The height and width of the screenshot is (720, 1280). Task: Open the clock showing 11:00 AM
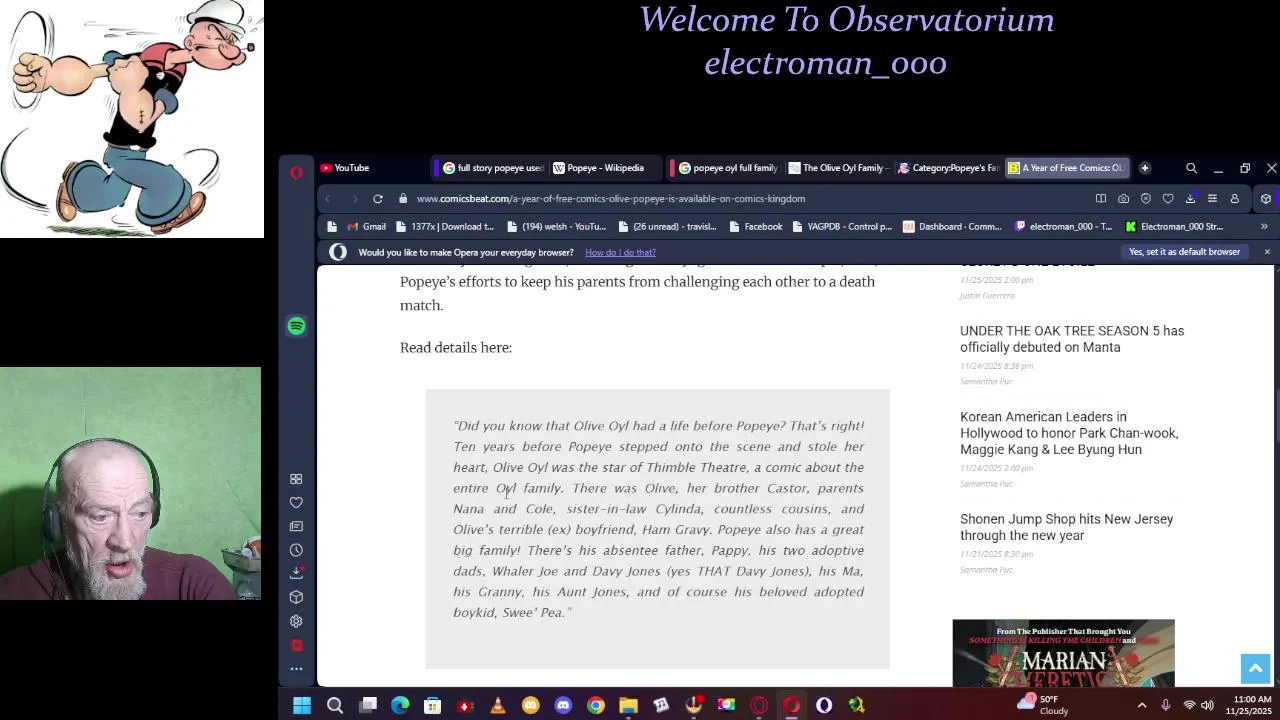[1248, 705]
